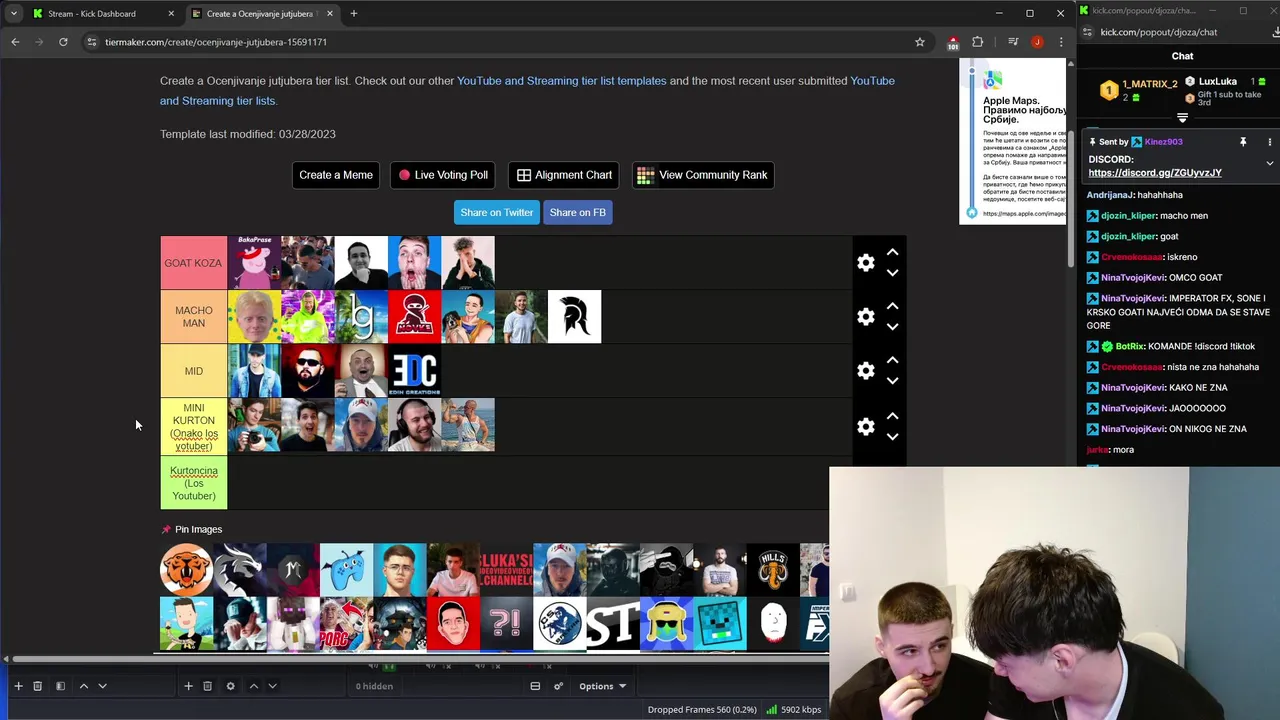Open Discord link in pinned chat message
Image resolution: width=1280 pixels, height=720 pixels.
[1155, 173]
